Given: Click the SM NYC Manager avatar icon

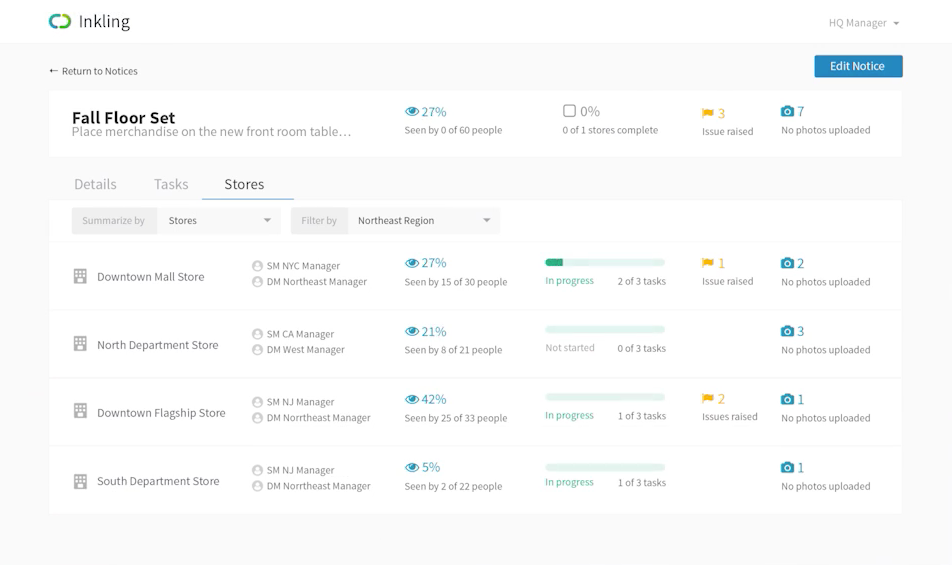Looking at the screenshot, I should pos(257,266).
